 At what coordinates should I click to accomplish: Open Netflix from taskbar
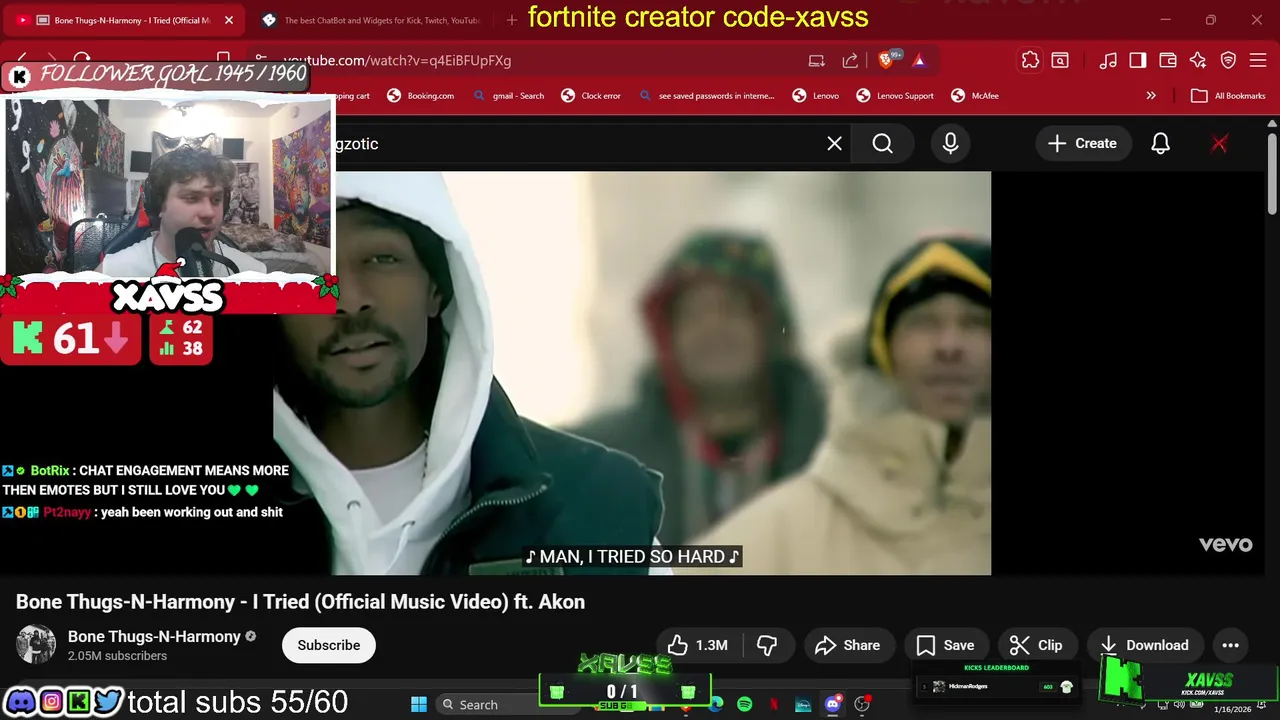(x=774, y=705)
